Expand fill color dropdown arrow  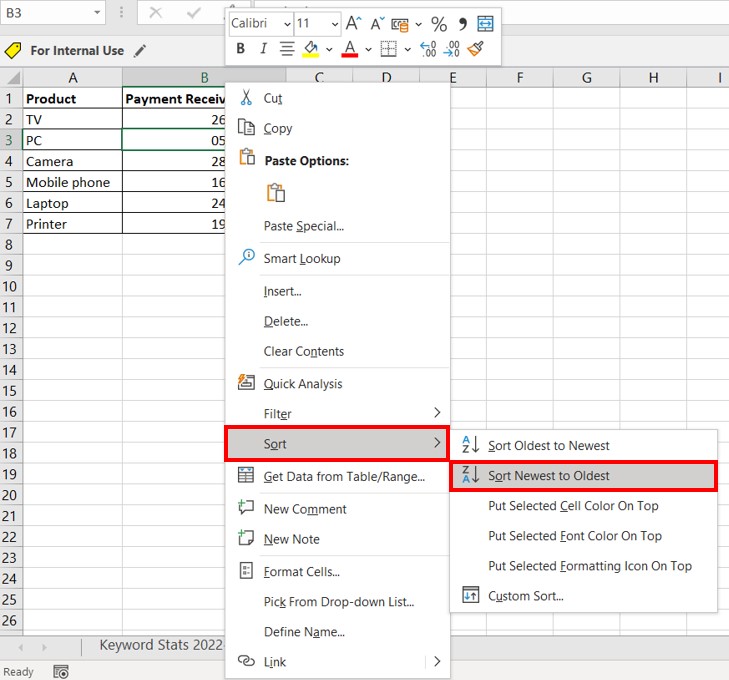point(329,49)
